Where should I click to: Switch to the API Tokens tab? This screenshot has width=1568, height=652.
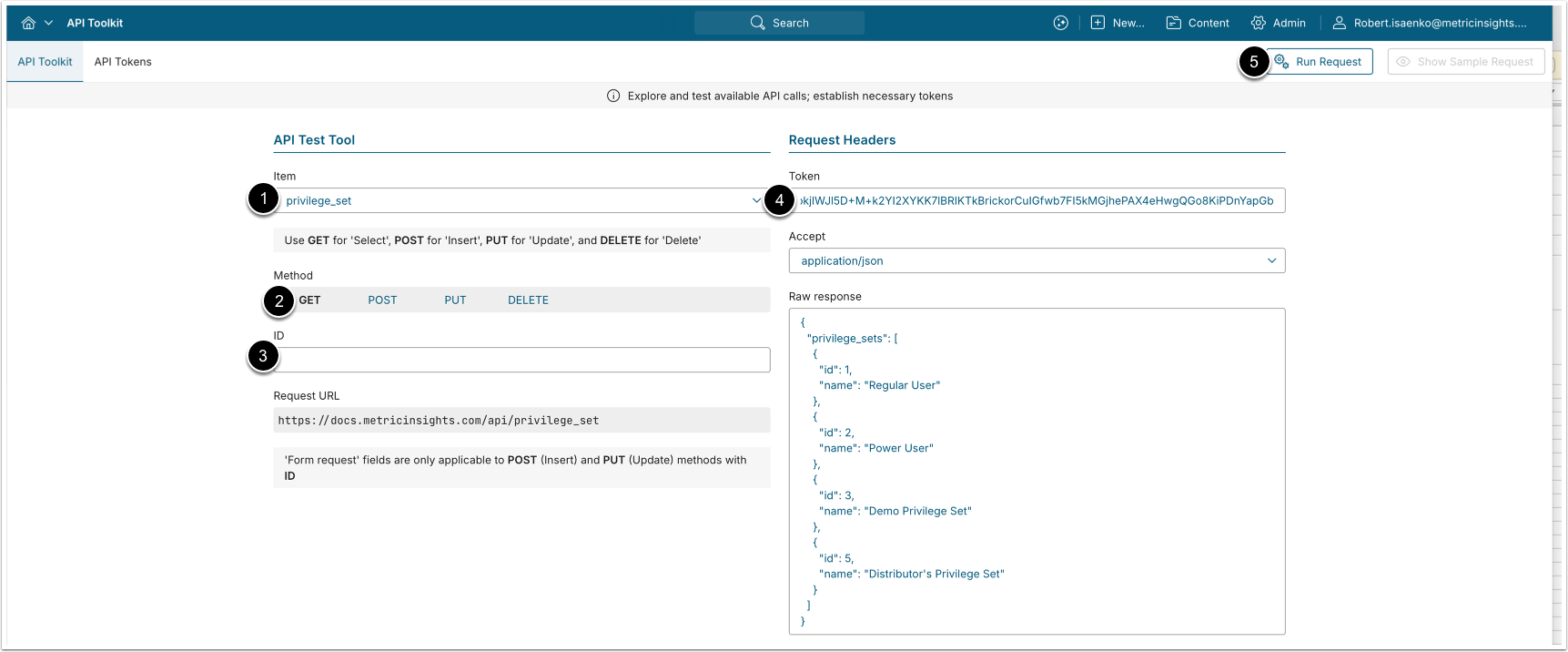tap(123, 62)
